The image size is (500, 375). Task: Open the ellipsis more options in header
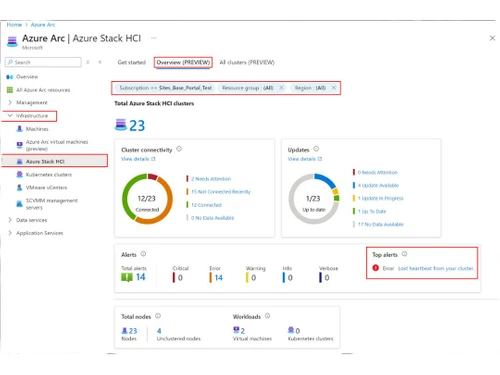(154, 38)
